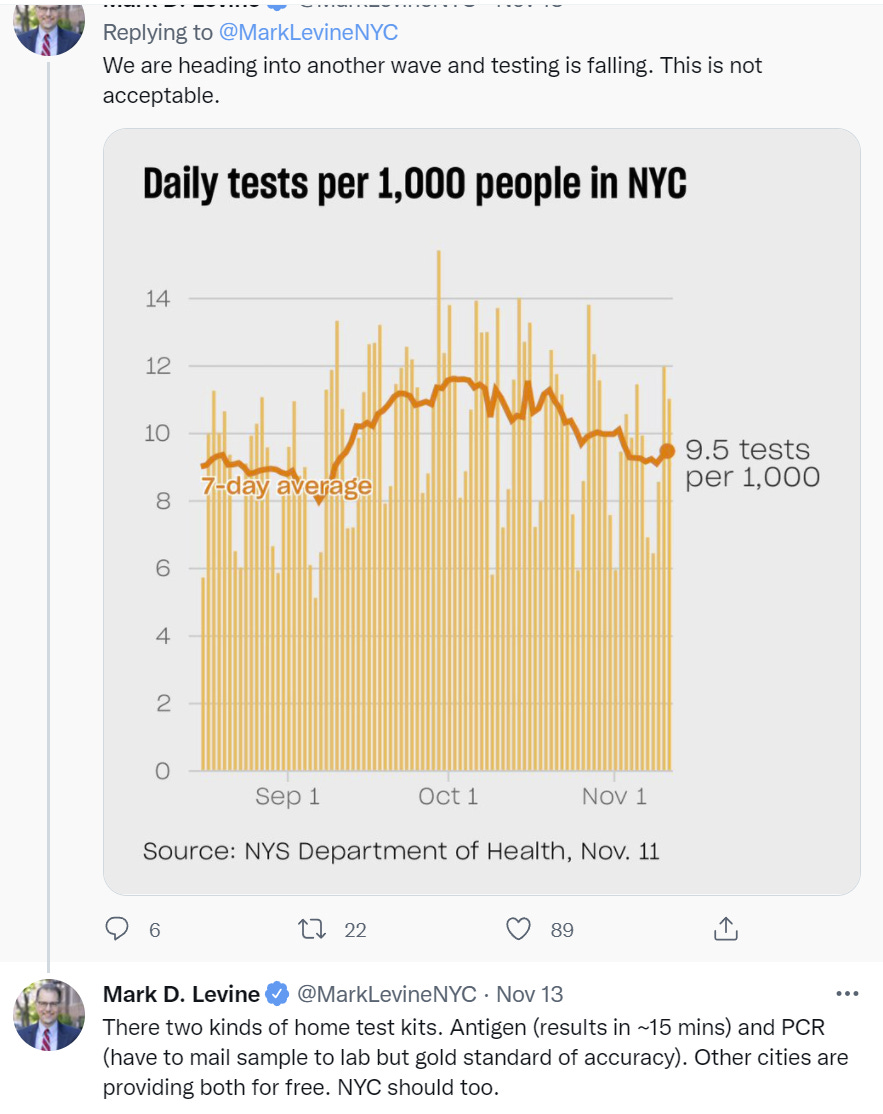Click the reply count of 6
This screenshot has height=1114, width=883.
[x=154, y=930]
